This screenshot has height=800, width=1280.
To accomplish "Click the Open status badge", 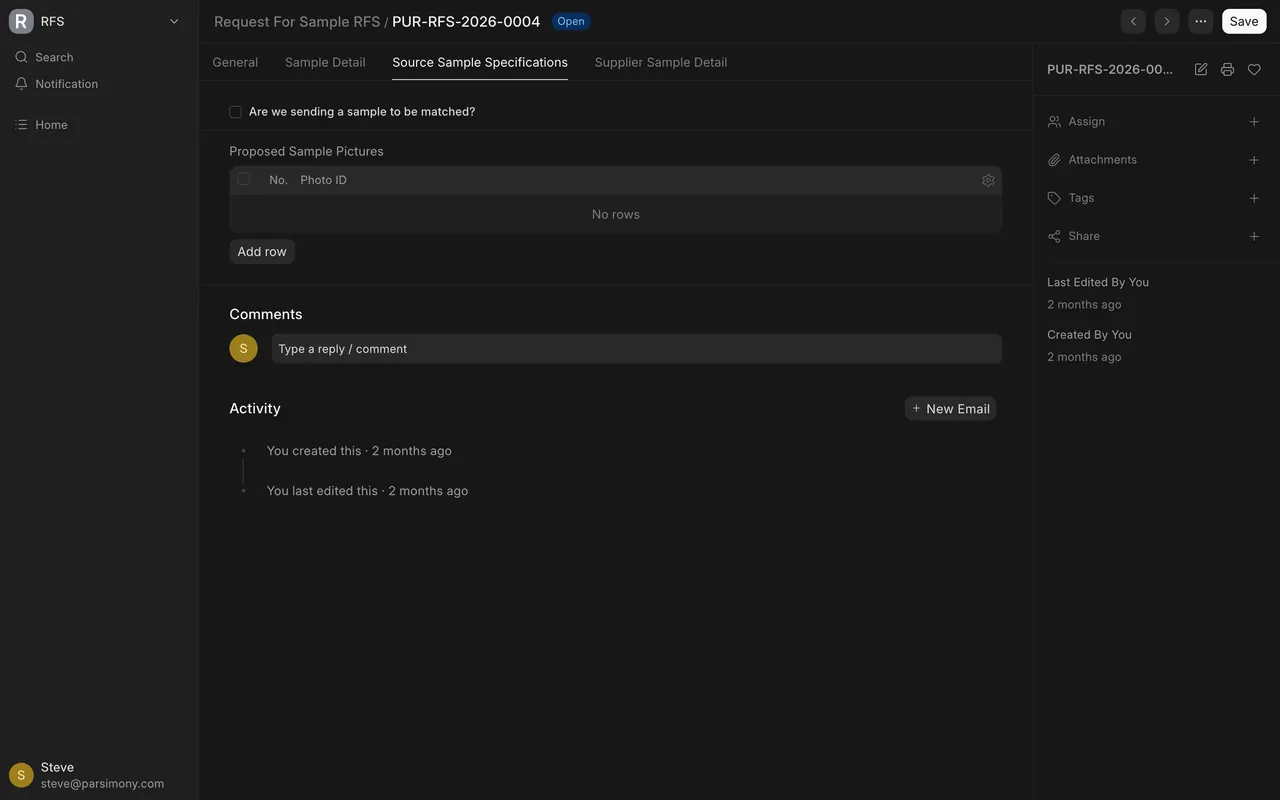I will coord(571,21).
